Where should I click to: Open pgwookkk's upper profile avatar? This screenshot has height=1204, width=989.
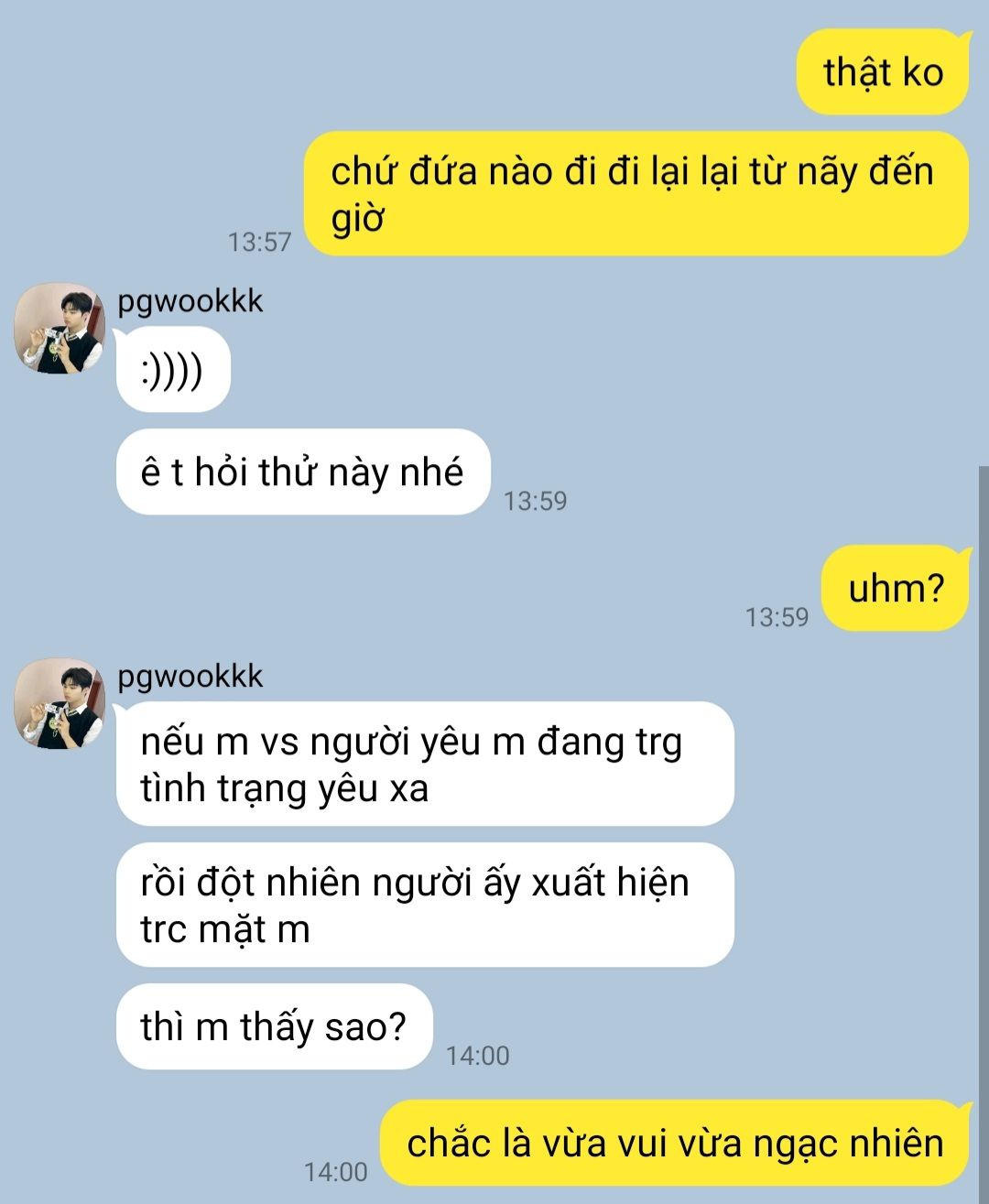coord(60,328)
